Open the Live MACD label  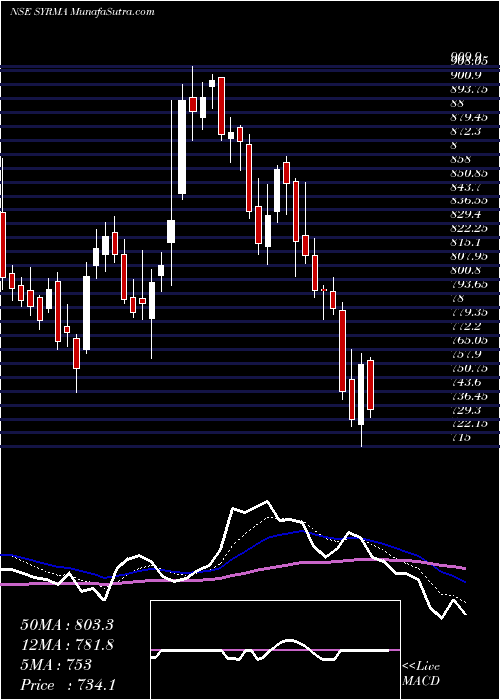click(x=421, y=674)
